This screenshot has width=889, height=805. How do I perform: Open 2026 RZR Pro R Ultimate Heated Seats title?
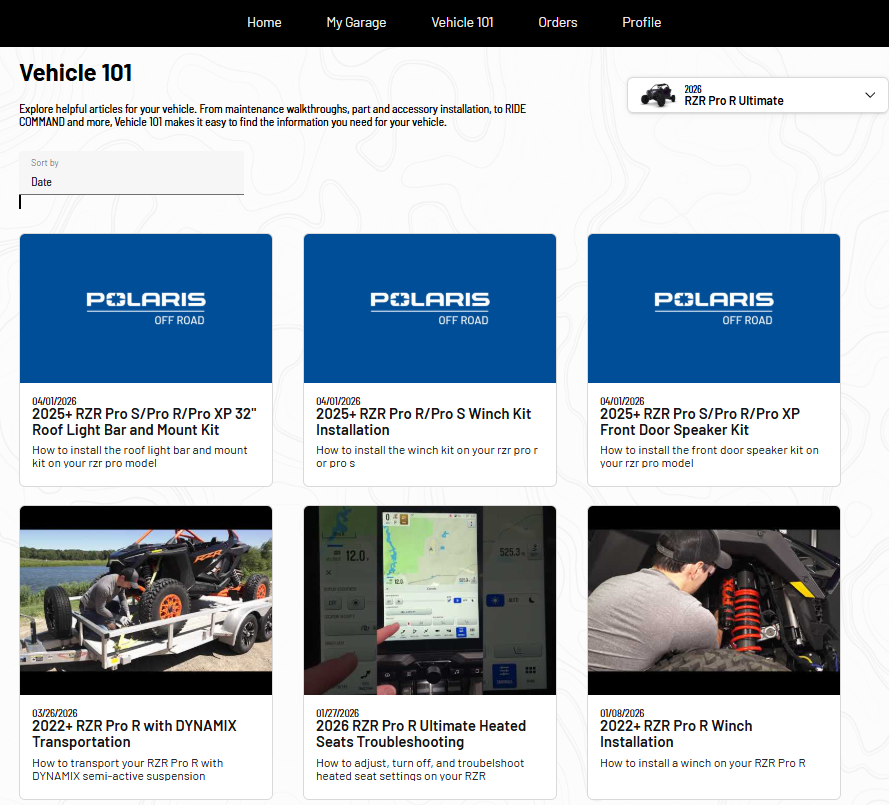coord(421,734)
